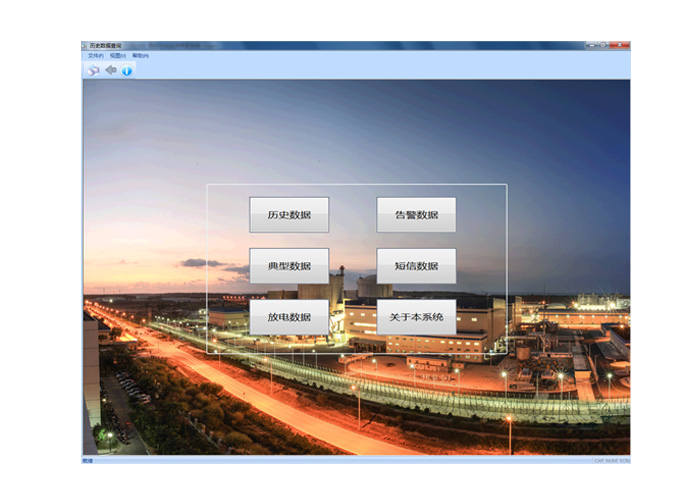Maximize the 历史数据查询 window
This screenshot has height=500, width=690.
click(x=604, y=46)
